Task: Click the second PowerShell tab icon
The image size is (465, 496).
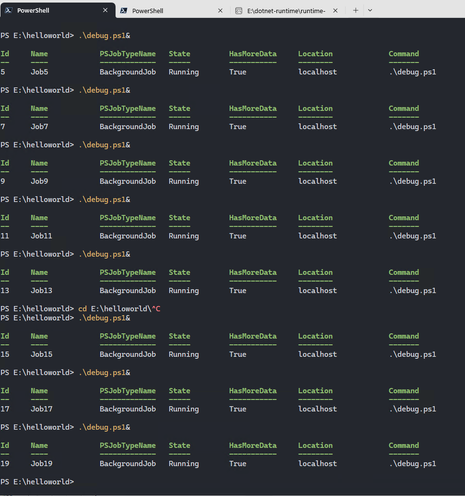Action: tap(124, 11)
